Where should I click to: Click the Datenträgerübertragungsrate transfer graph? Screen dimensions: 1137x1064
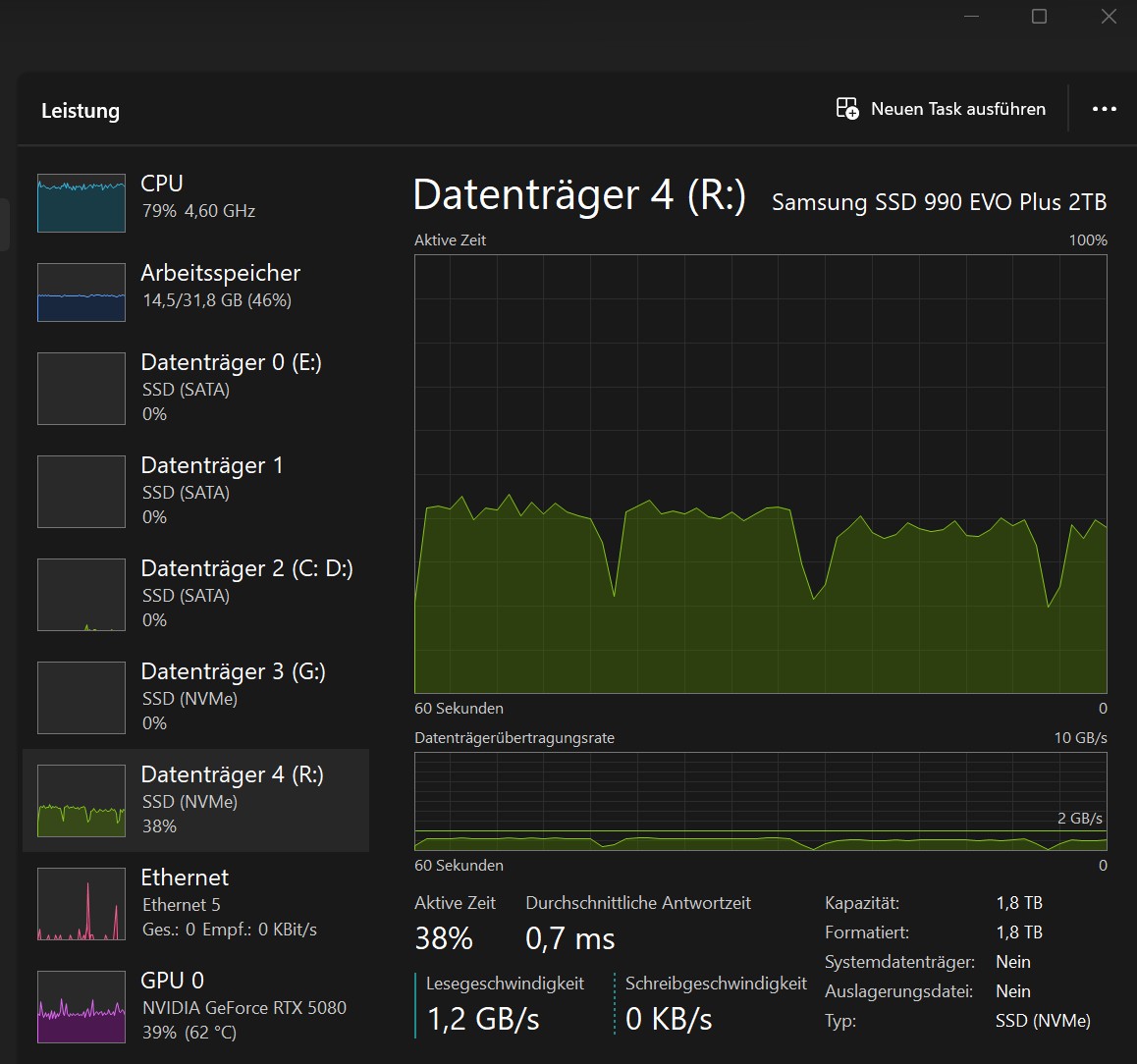(760, 801)
